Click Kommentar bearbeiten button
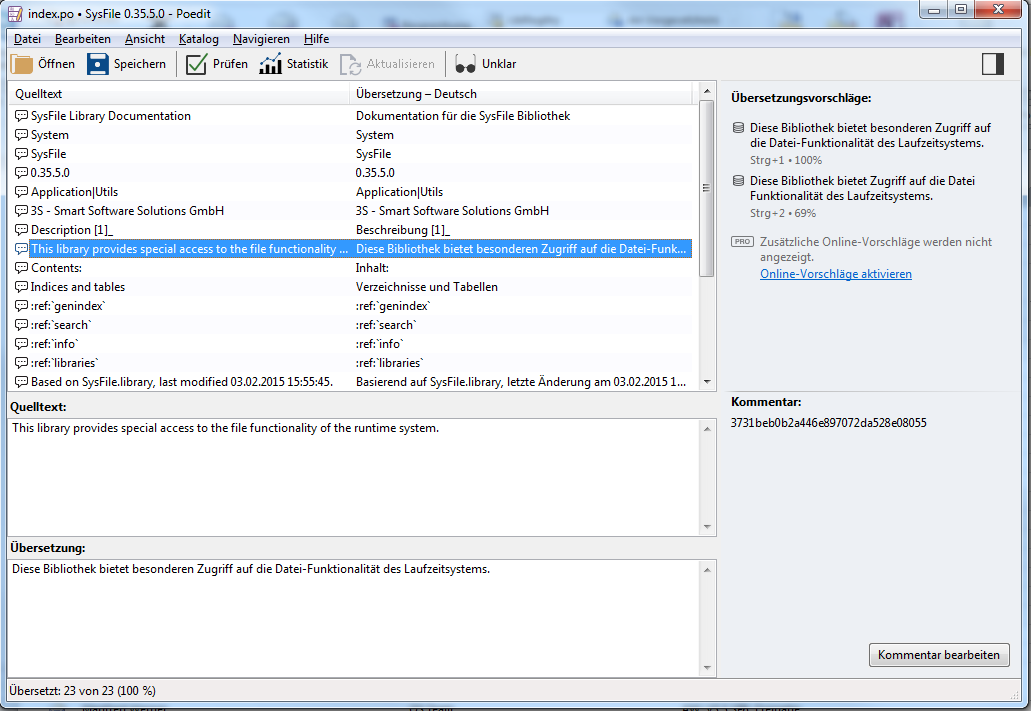The height and width of the screenshot is (711, 1031). click(938, 655)
